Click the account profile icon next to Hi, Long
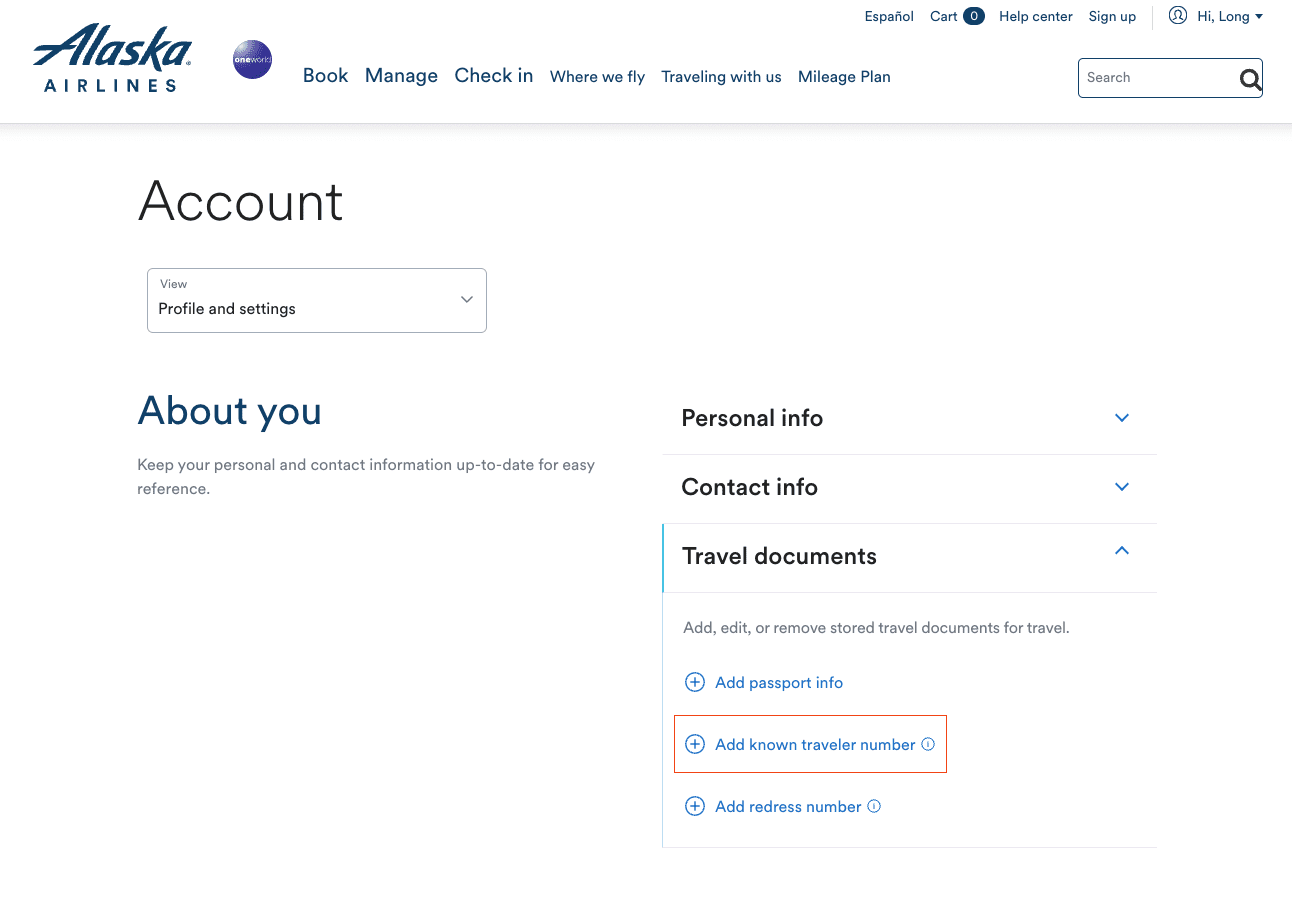The height and width of the screenshot is (916, 1292). pos(1178,16)
